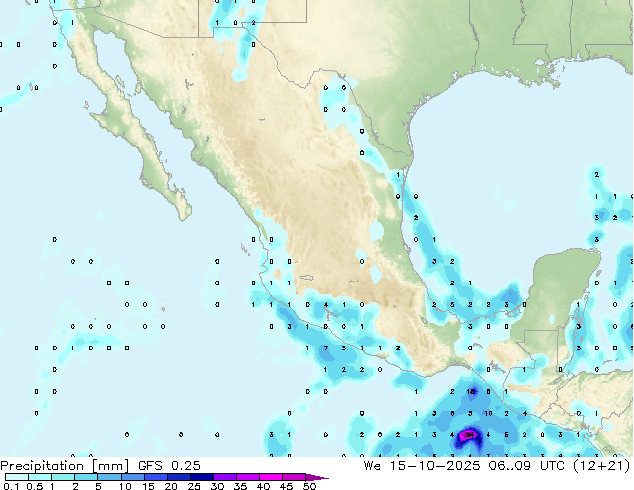Click the 'GFS 0.25' model label

tap(169, 465)
